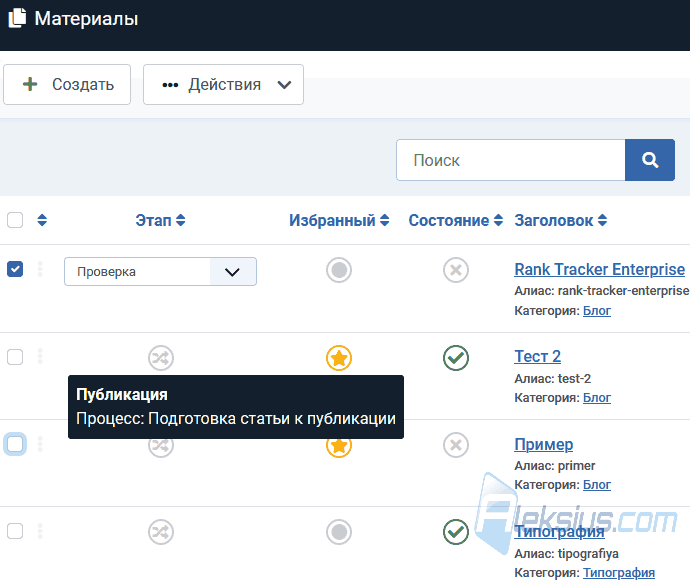Click drag handle of Тест 2 row
This screenshot has width=690, height=582.
coord(40,356)
